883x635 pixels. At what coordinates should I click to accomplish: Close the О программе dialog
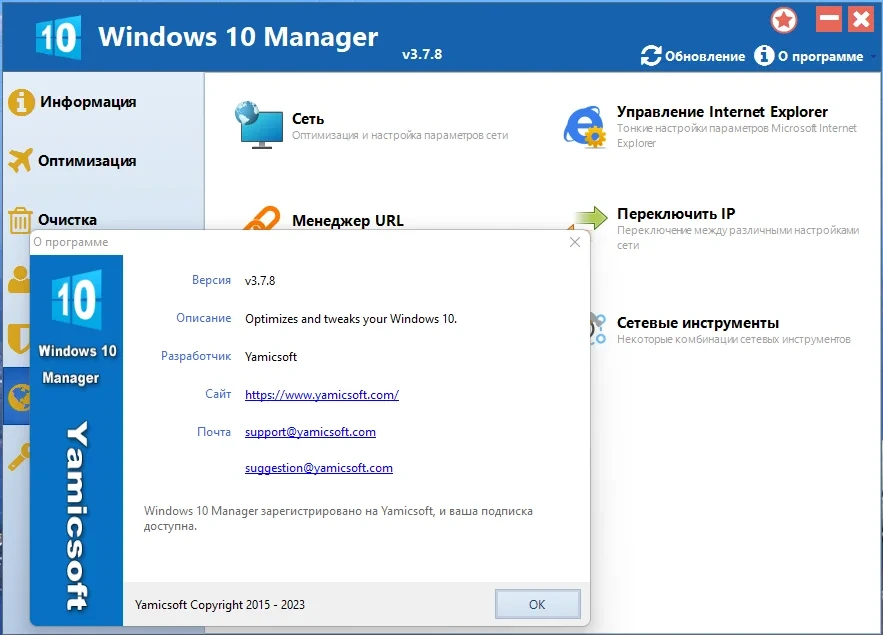tap(575, 242)
